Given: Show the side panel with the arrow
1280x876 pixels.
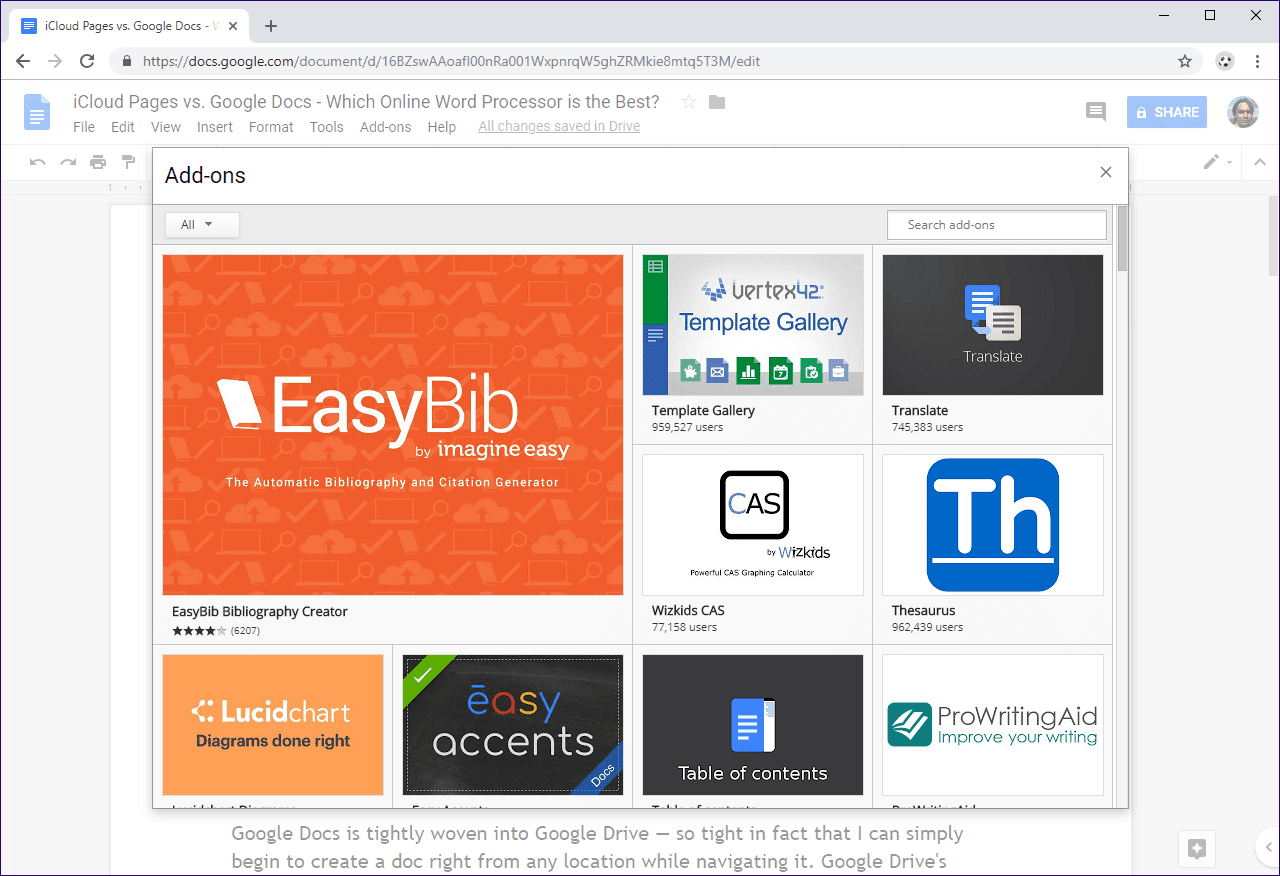Looking at the screenshot, I should pyautogui.click(x=1268, y=848).
